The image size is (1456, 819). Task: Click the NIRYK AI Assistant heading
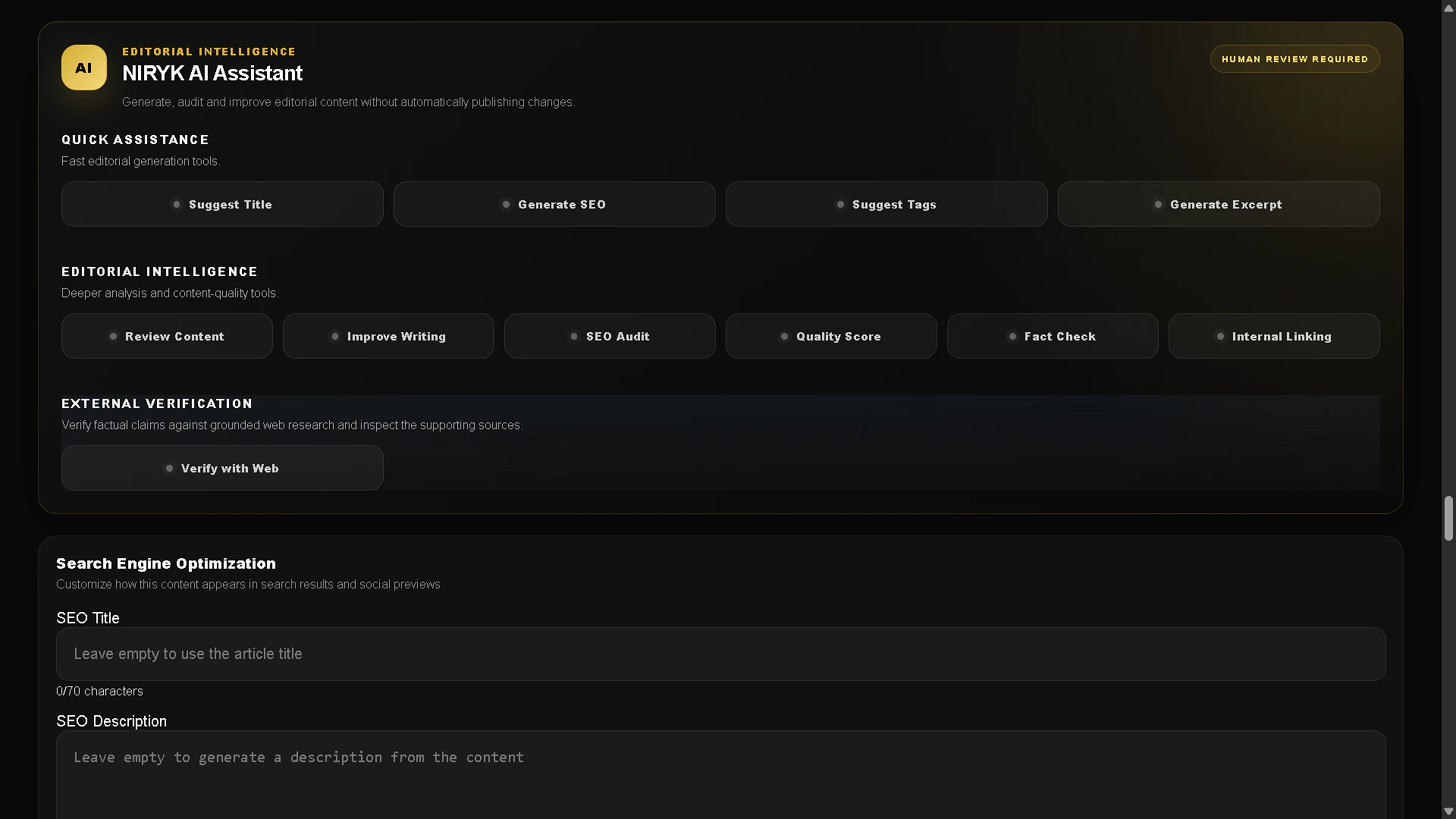click(x=212, y=73)
